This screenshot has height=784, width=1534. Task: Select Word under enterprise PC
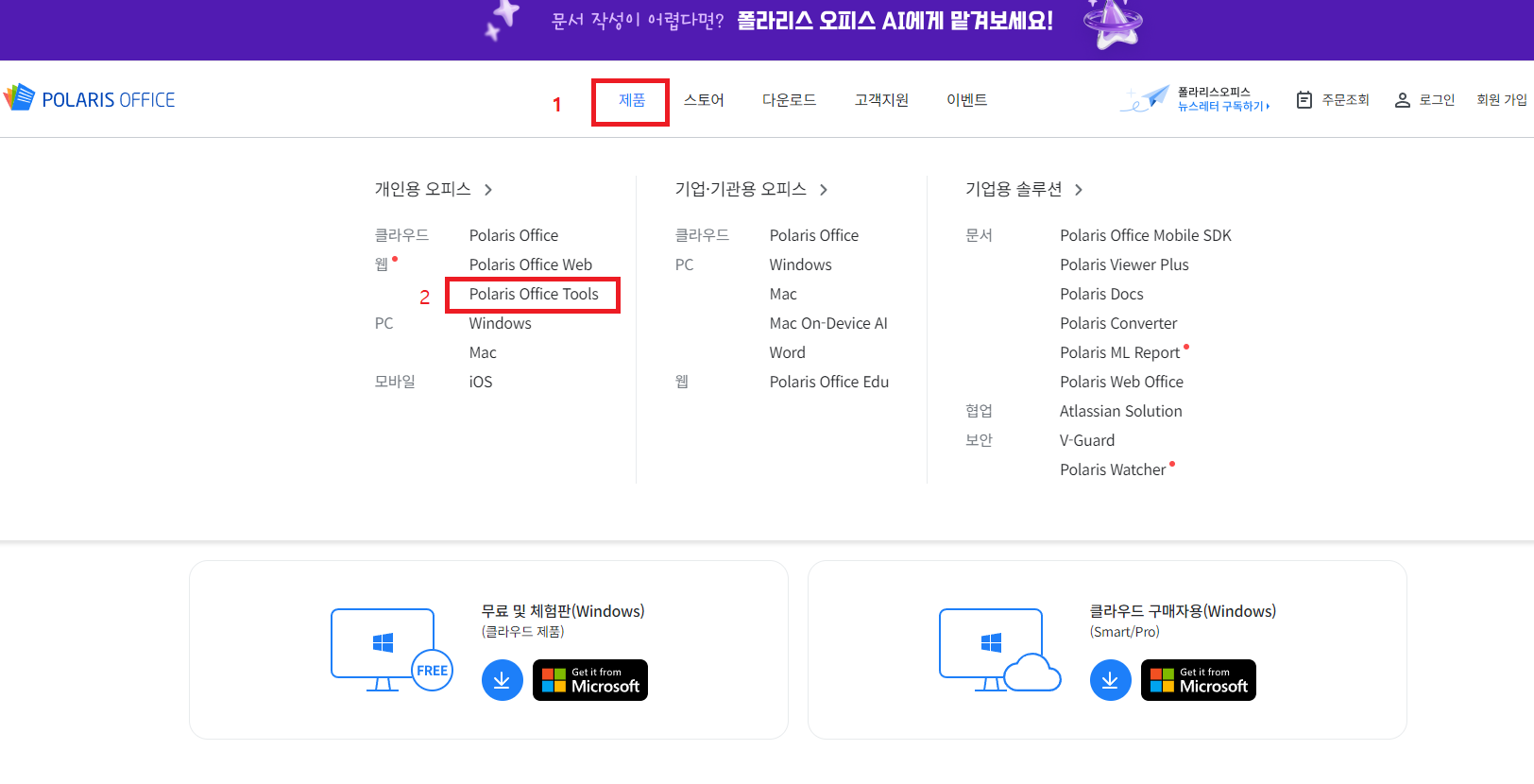click(788, 352)
